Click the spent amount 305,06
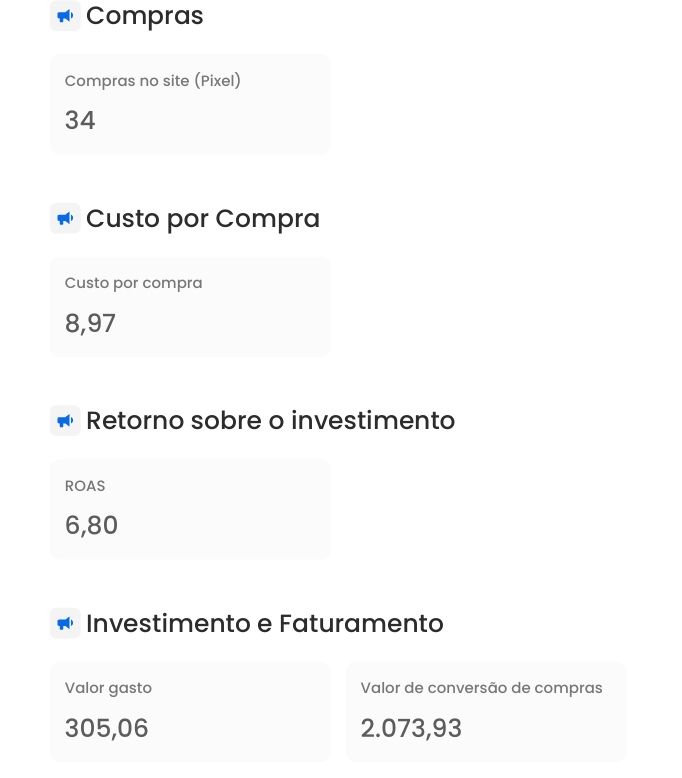Viewport: 682px width, 778px height. point(107,728)
